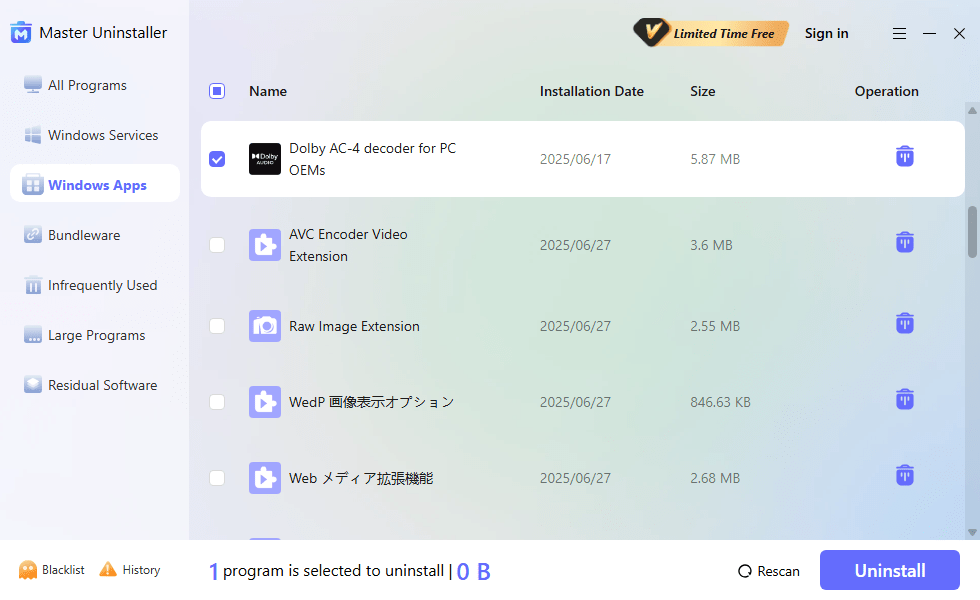Select the AVC Encoder Video Extension name
The height and width of the screenshot is (600, 980).
(348, 245)
